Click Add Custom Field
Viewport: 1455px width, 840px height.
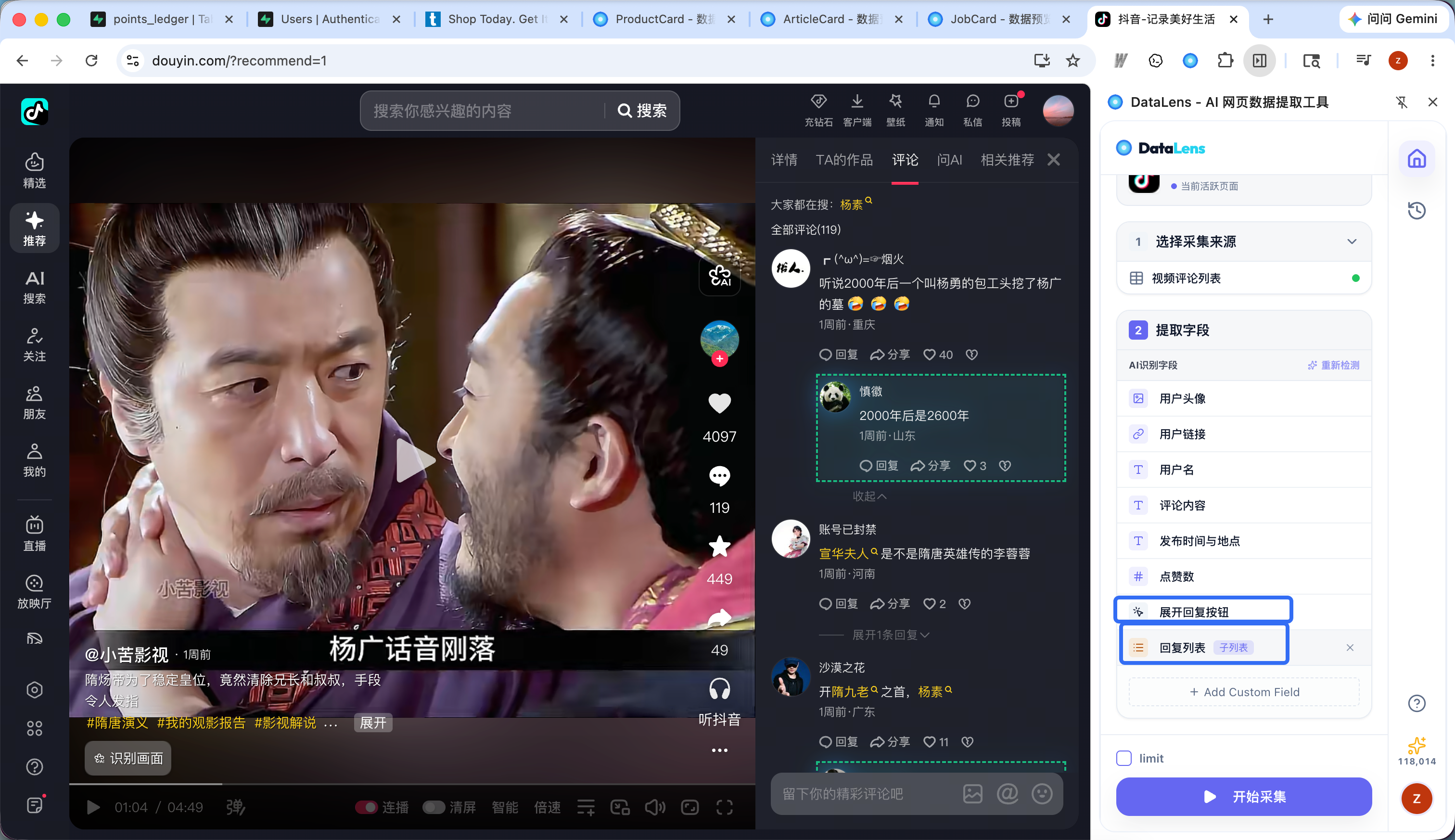1243,692
